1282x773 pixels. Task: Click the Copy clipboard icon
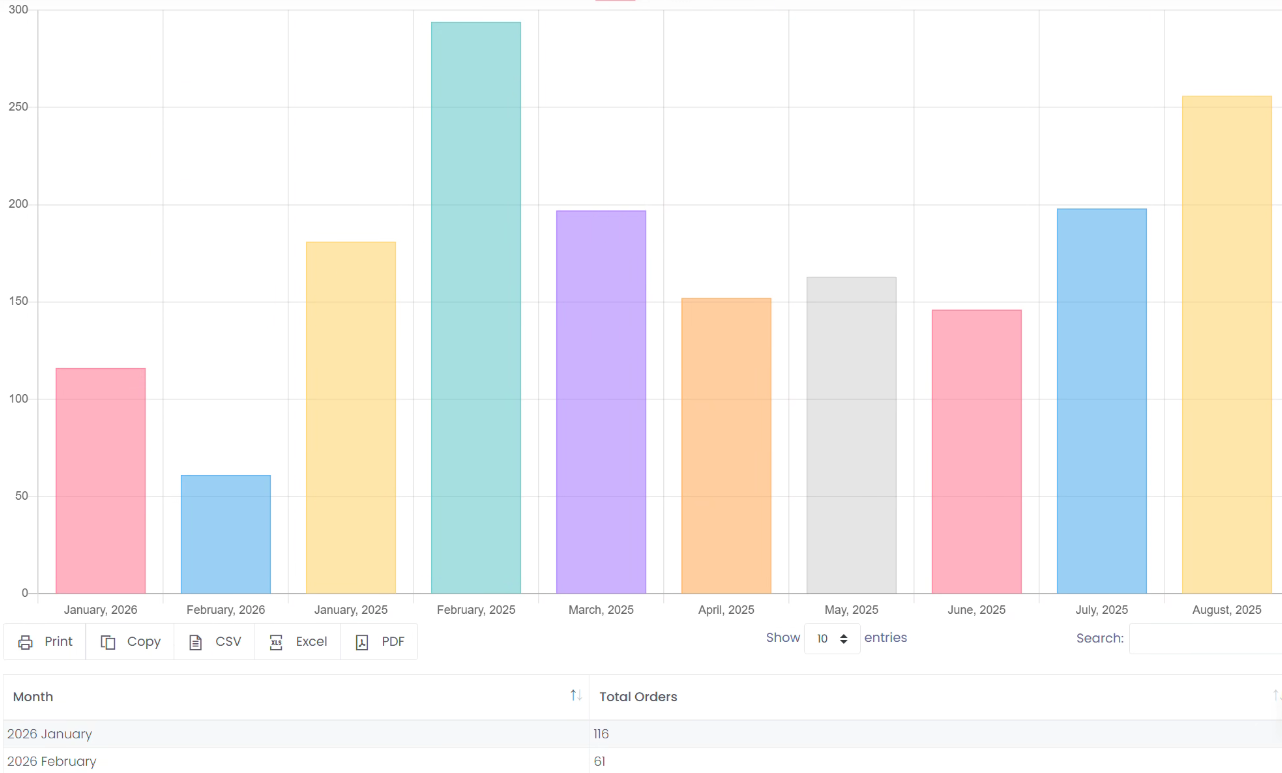pyautogui.click(x=108, y=642)
